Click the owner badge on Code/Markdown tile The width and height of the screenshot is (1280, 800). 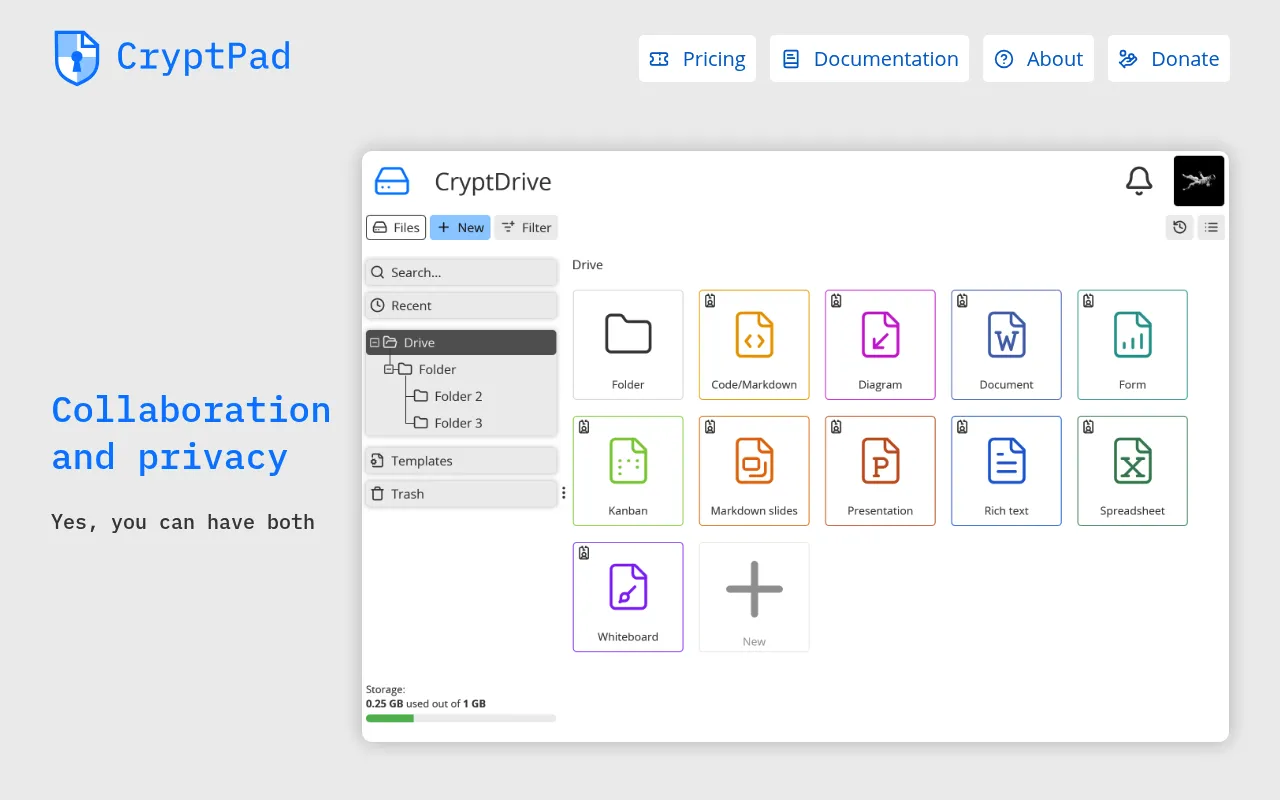[710, 300]
